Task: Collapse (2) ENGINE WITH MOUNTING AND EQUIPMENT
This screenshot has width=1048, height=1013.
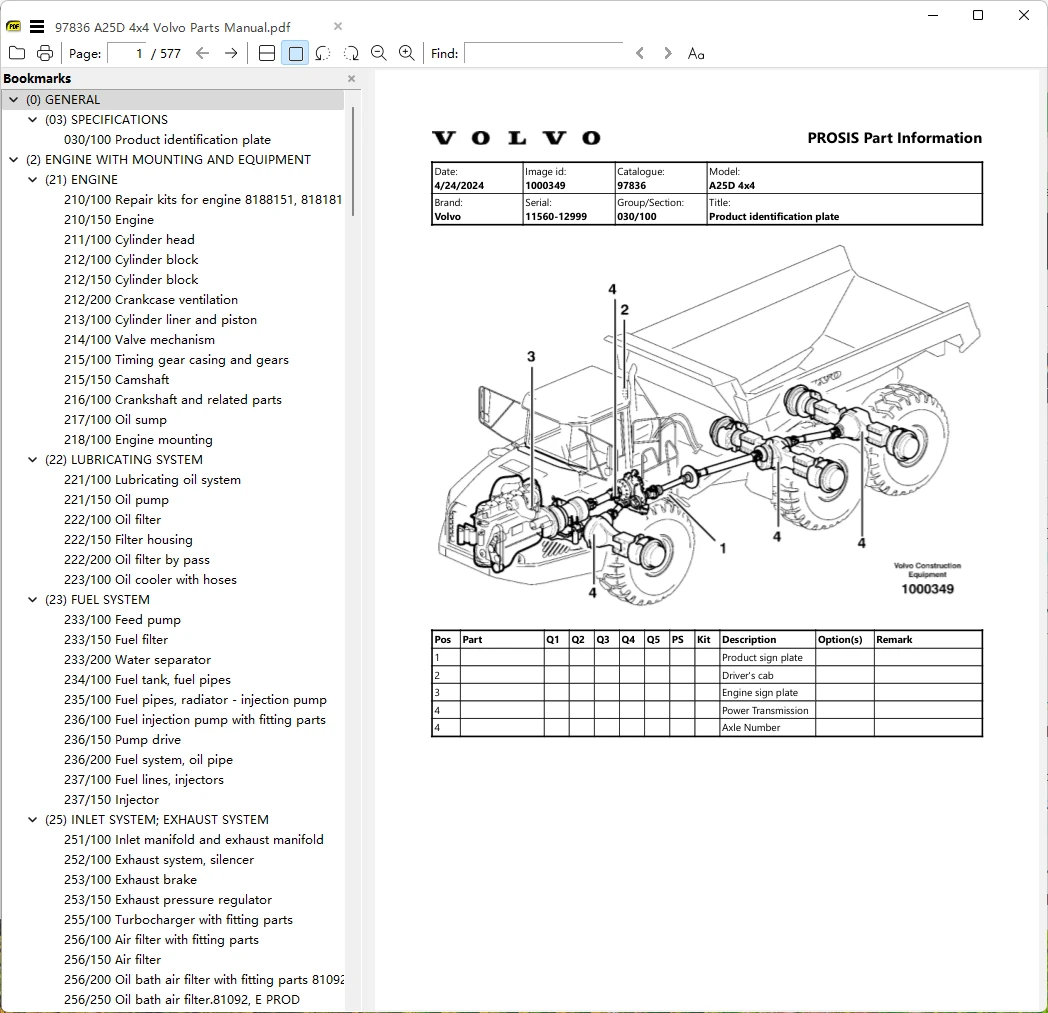Action: pos(13,160)
